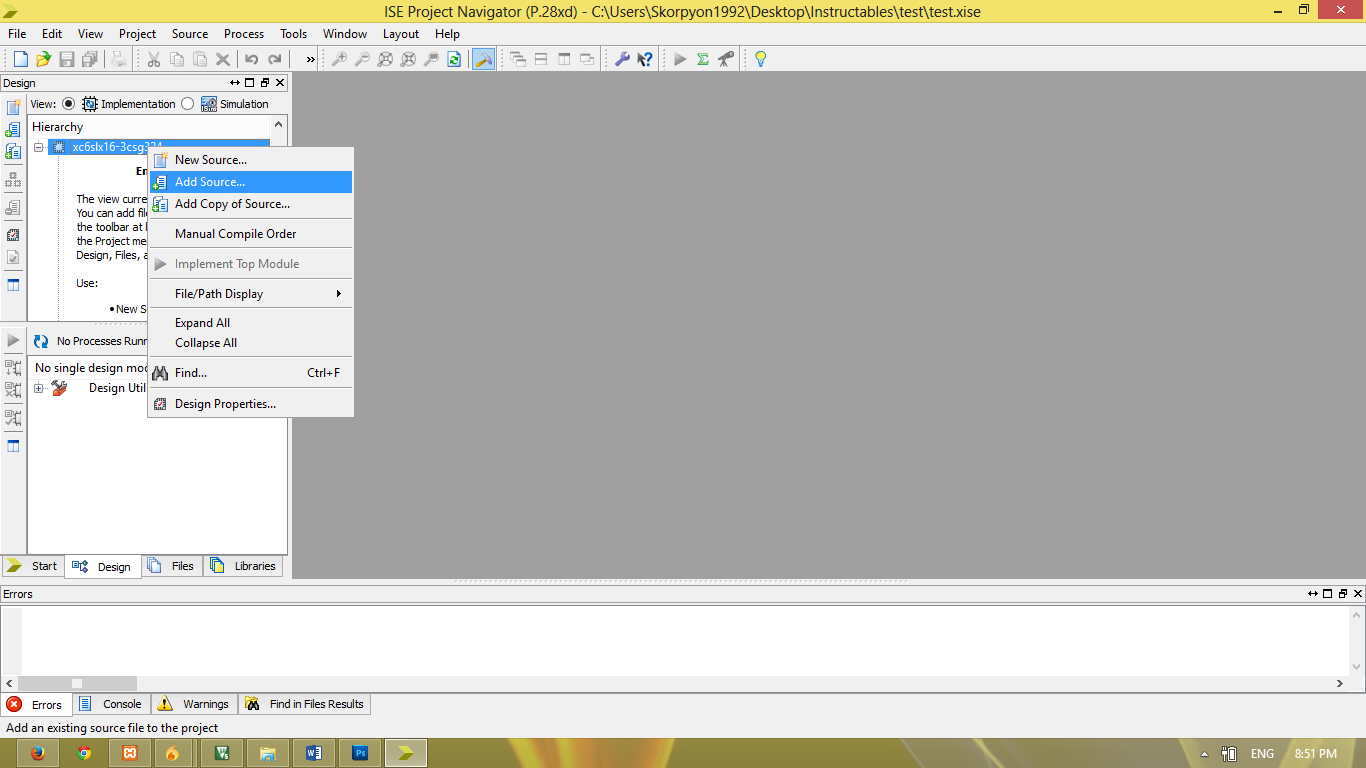
Task: Click the Copy toolbar icon
Action: (x=177, y=59)
